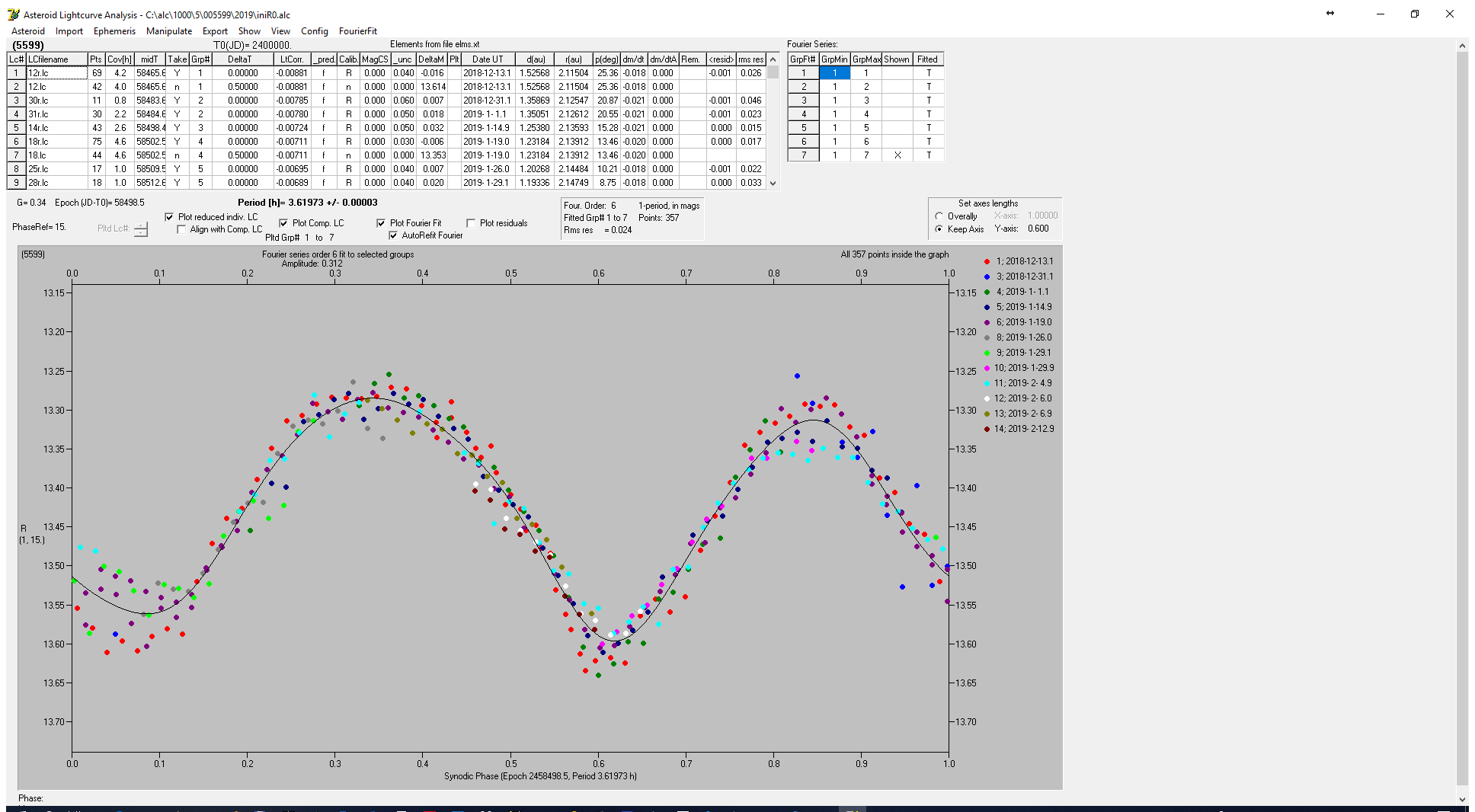The width and height of the screenshot is (1475, 812).
Task: Open the Import menu
Action: (x=69, y=31)
